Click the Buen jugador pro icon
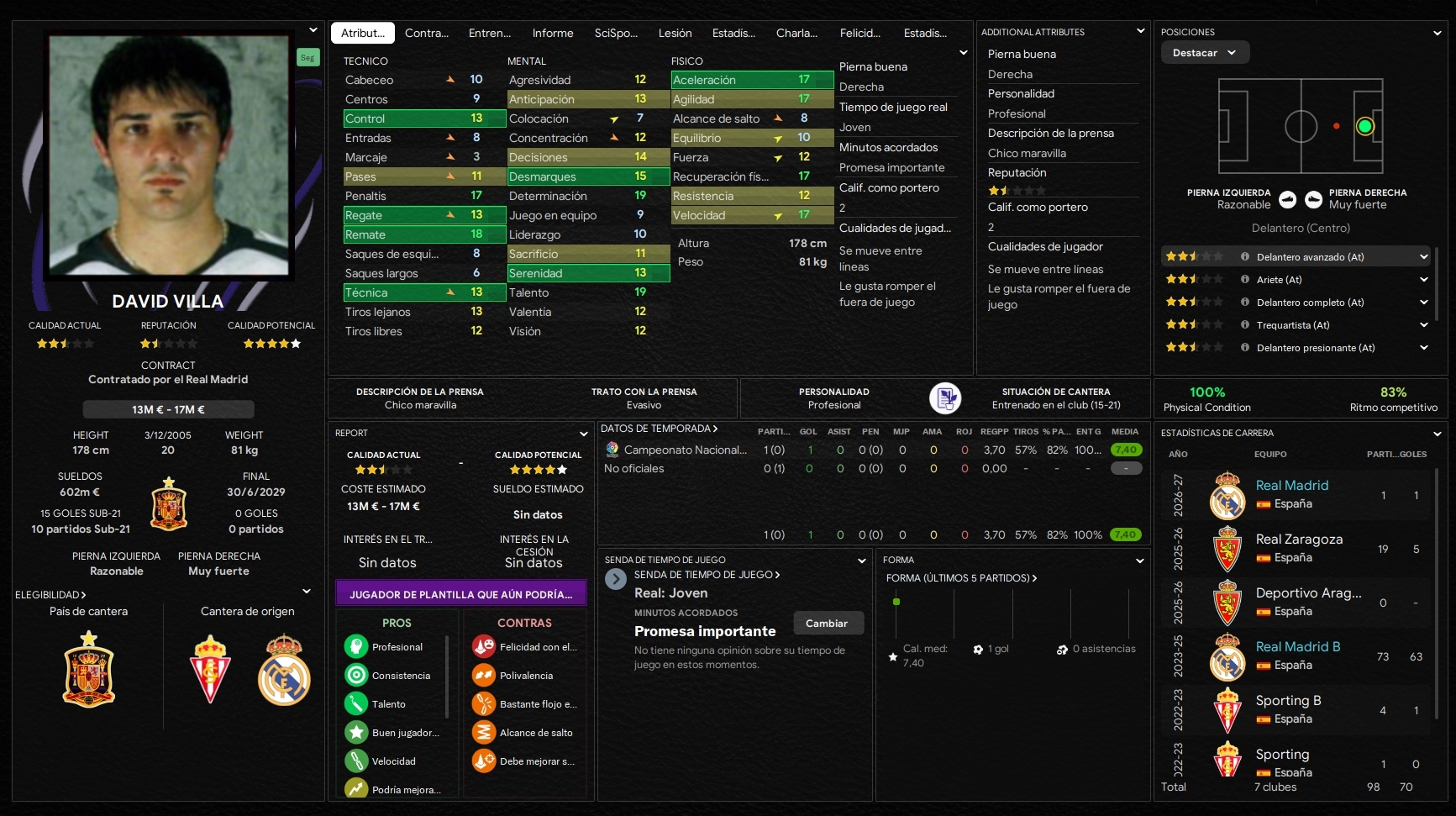The image size is (1456, 816). tap(356, 733)
